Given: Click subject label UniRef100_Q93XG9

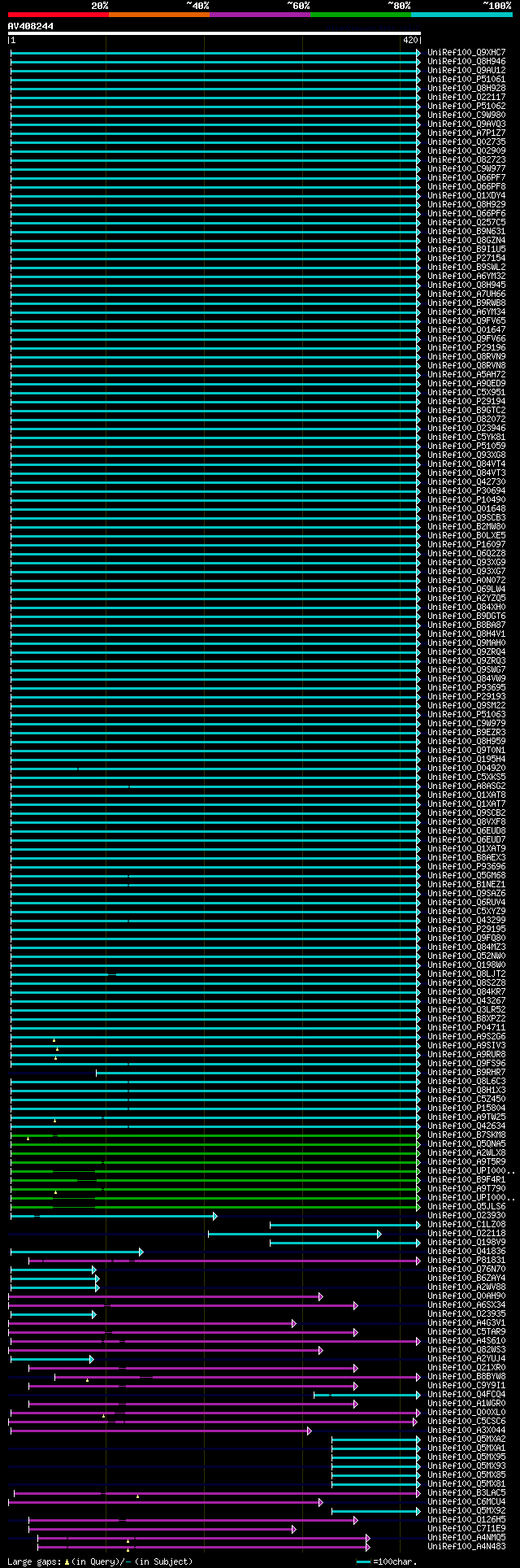Looking at the screenshot, I should point(466,563).
